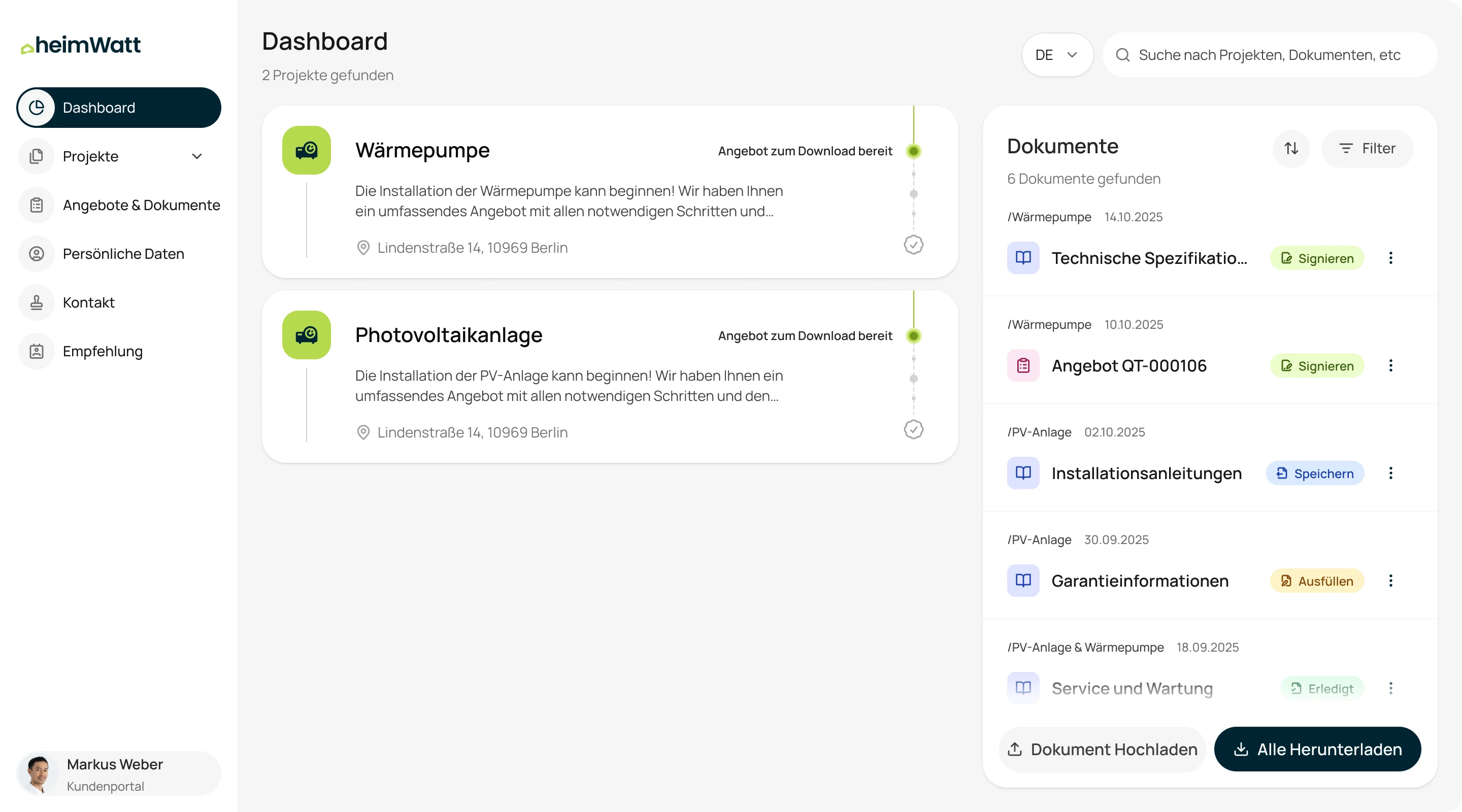
Task: Click Photovoltaikanlage completion checkmark circle
Action: (x=914, y=429)
